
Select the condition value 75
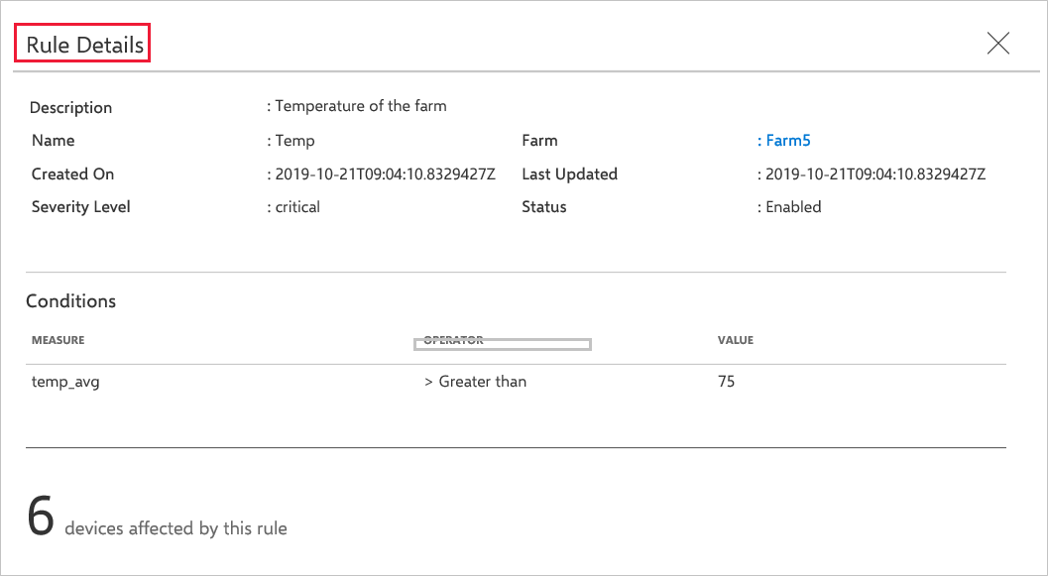tap(727, 382)
